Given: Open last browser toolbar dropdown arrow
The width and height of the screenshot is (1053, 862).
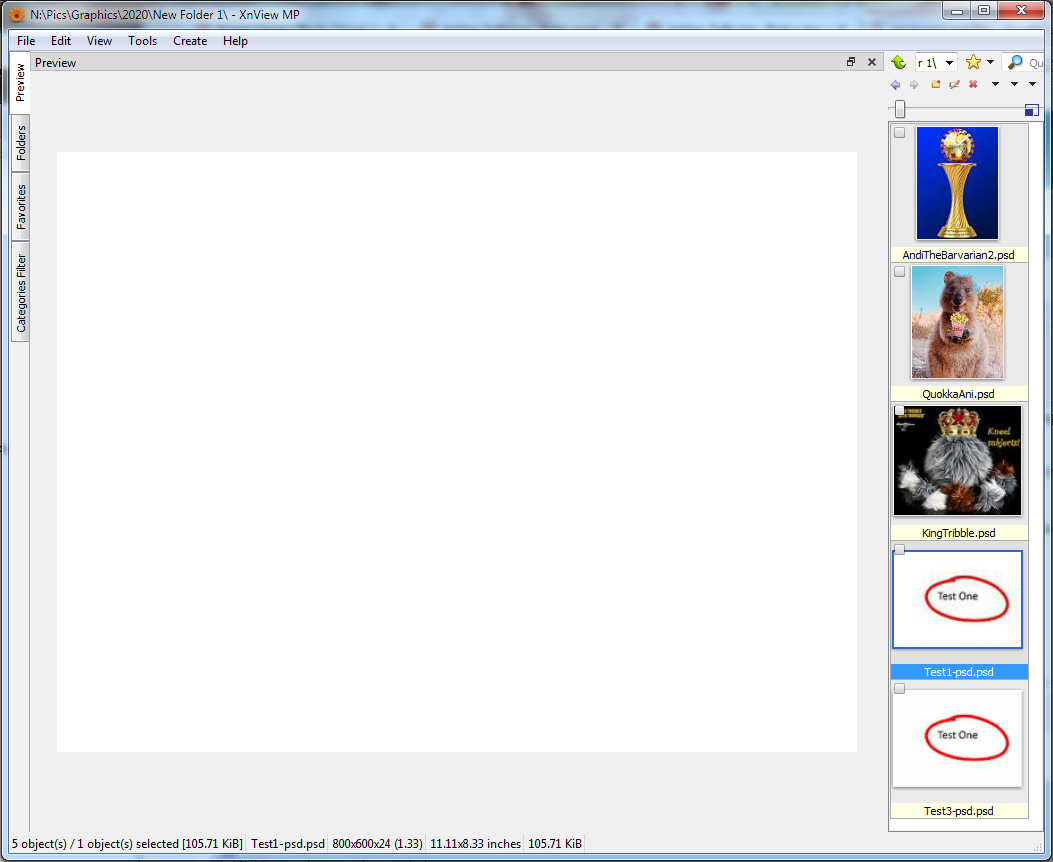Looking at the screenshot, I should coord(1033,84).
